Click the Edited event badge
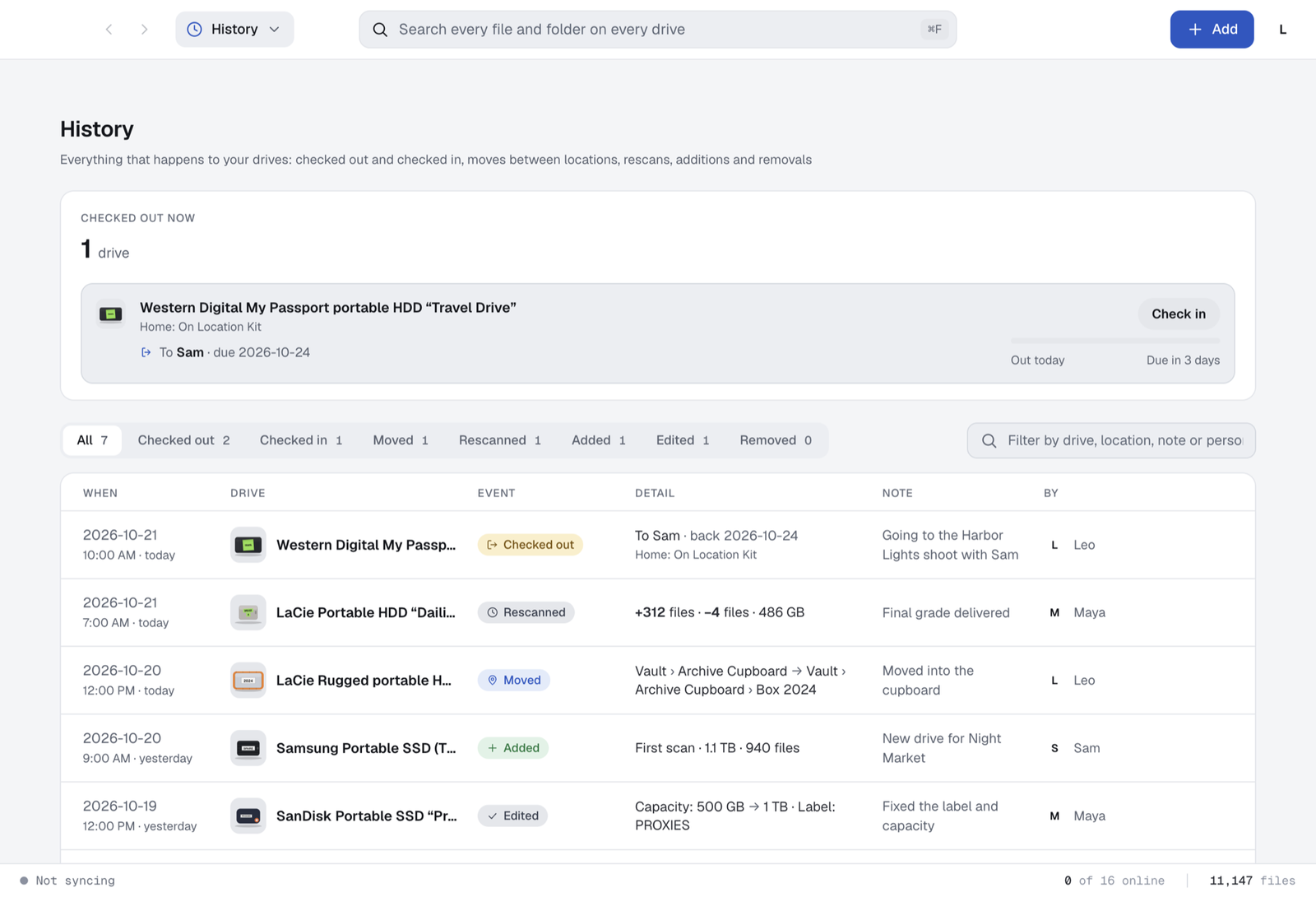 pos(512,816)
